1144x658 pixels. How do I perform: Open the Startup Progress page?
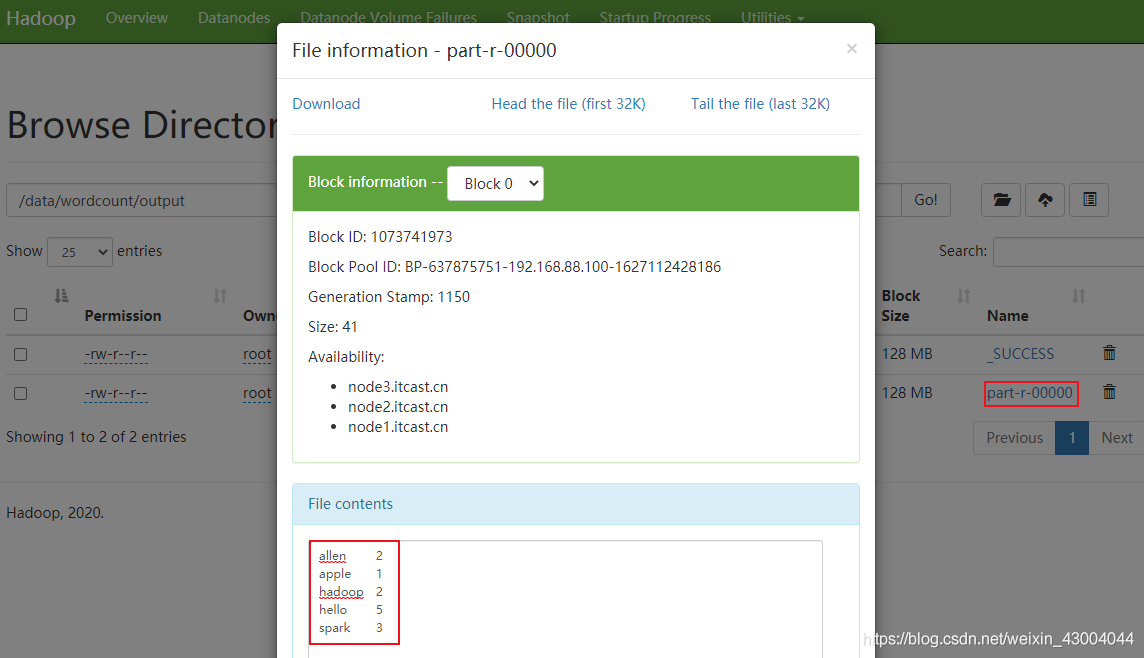(654, 18)
